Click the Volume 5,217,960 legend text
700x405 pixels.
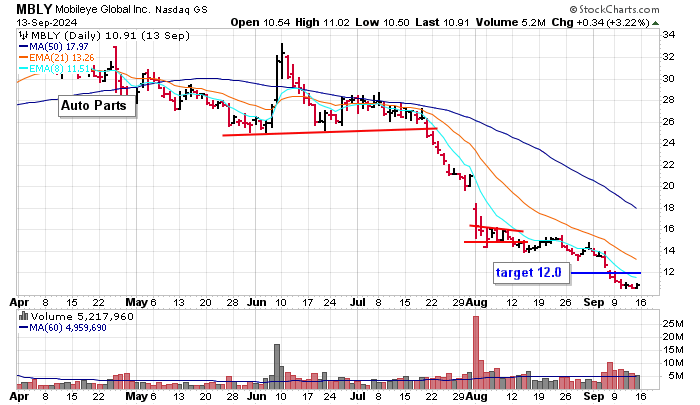[x=82, y=317]
